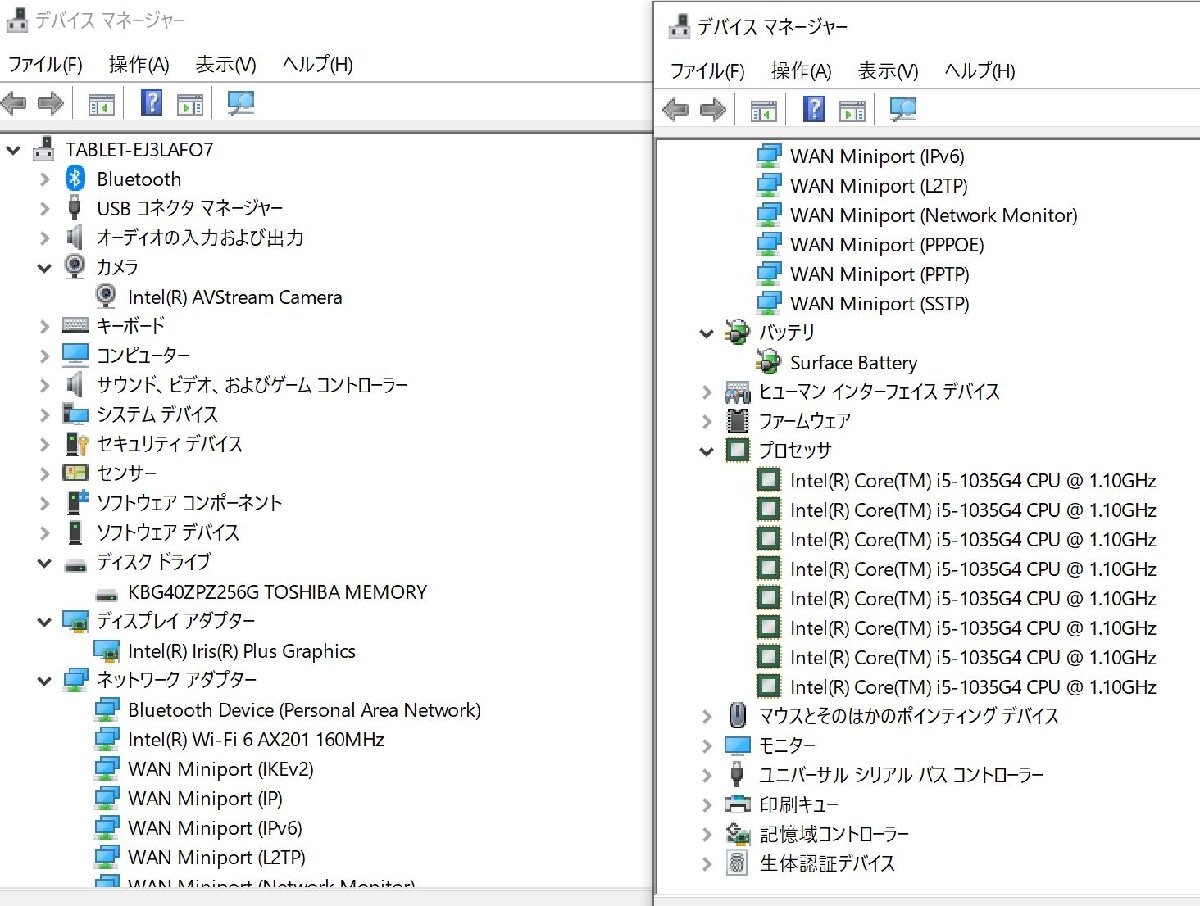Viewport: 1200px width, 906px height.
Task: Click the モニター category icon
Action: click(x=738, y=745)
